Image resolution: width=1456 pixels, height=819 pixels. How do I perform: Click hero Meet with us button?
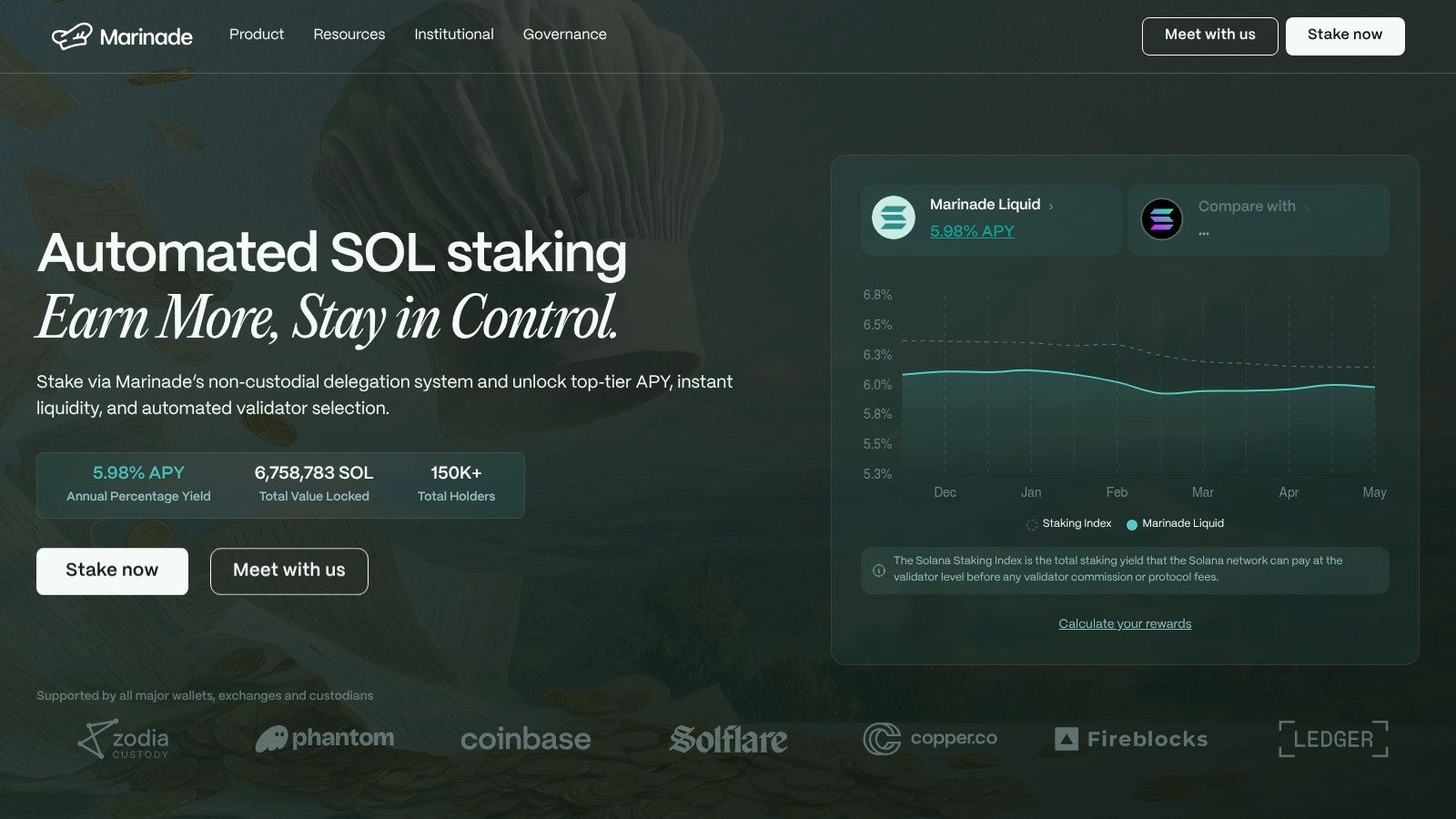pyautogui.click(x=289, y=571)
